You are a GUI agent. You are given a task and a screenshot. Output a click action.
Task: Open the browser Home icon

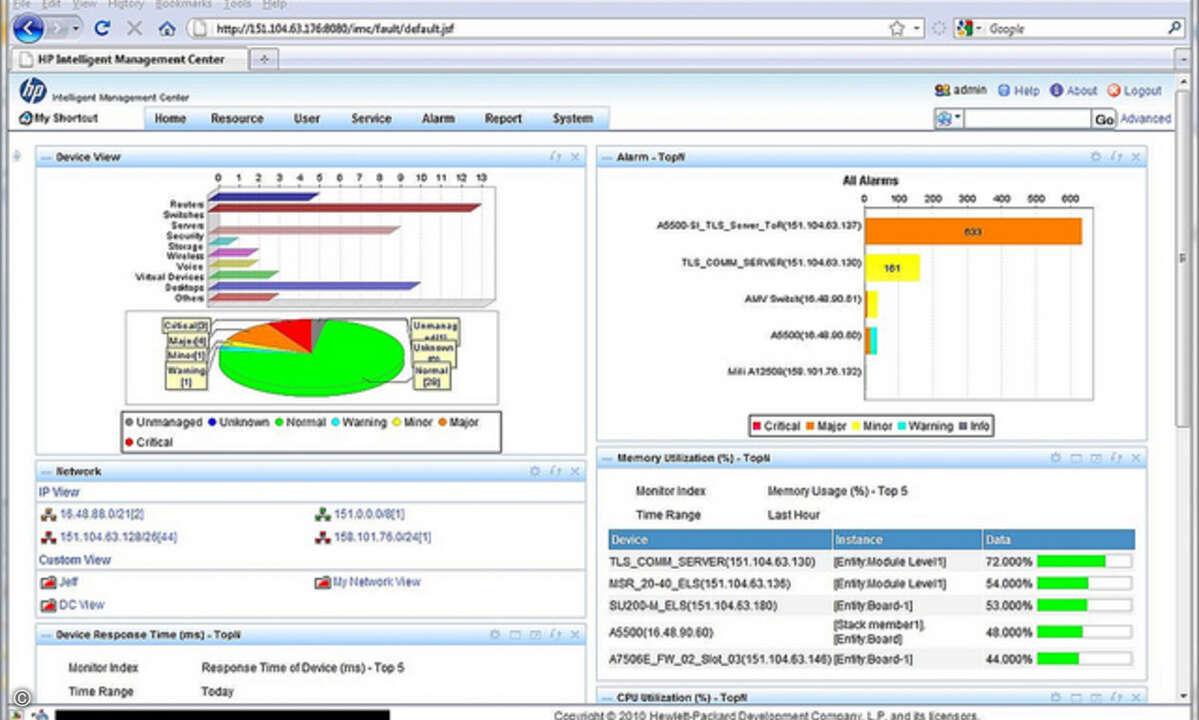[x=167, y=28]
